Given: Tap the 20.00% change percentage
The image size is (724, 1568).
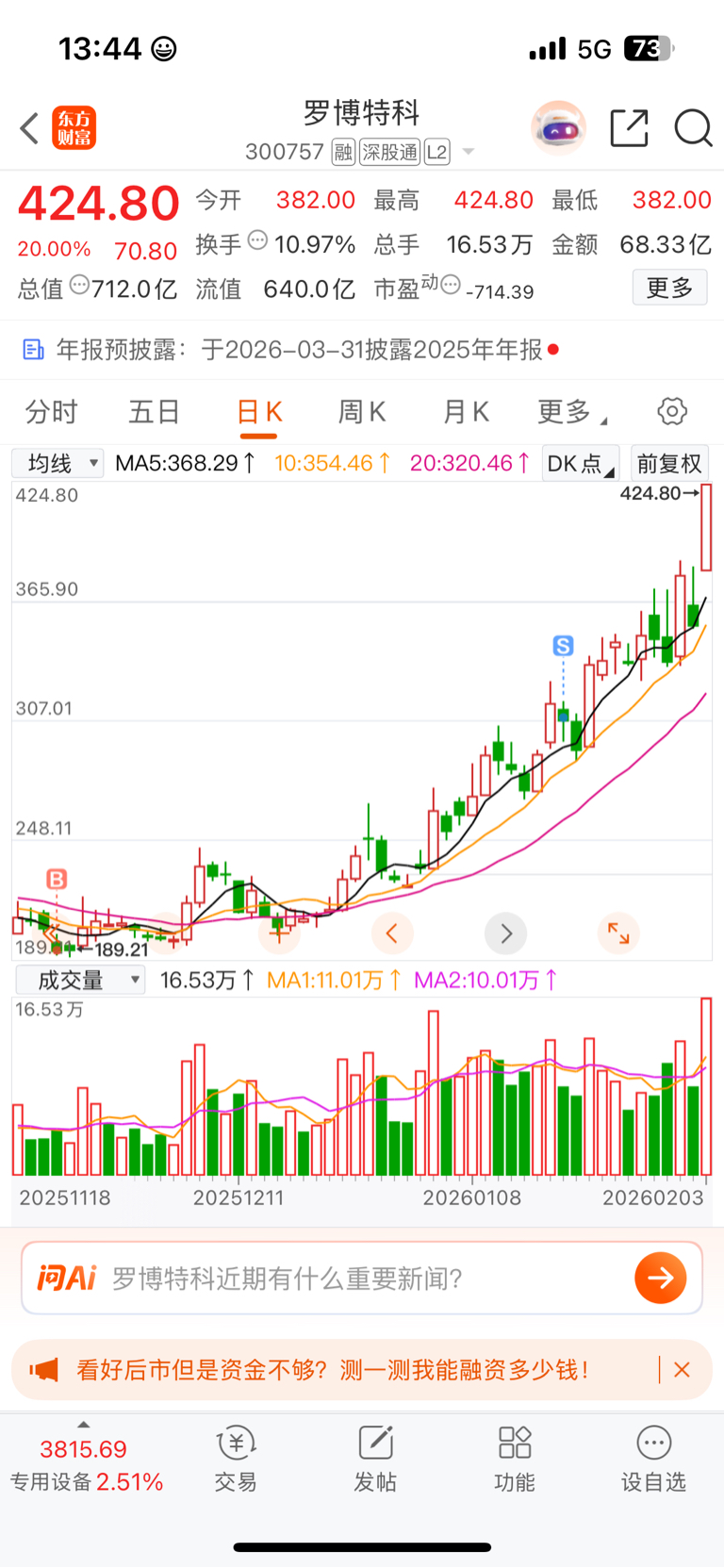Looking at the screenshot, I should click(55, 250).
